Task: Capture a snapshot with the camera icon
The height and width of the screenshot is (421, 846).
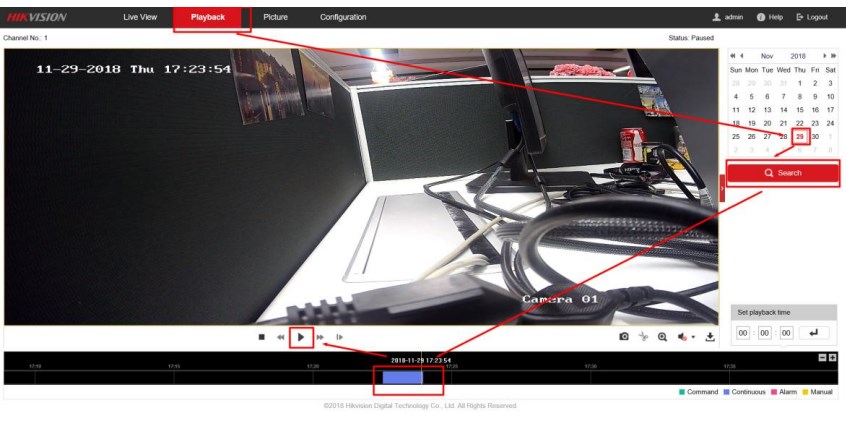Action: (x=624, y=338)
